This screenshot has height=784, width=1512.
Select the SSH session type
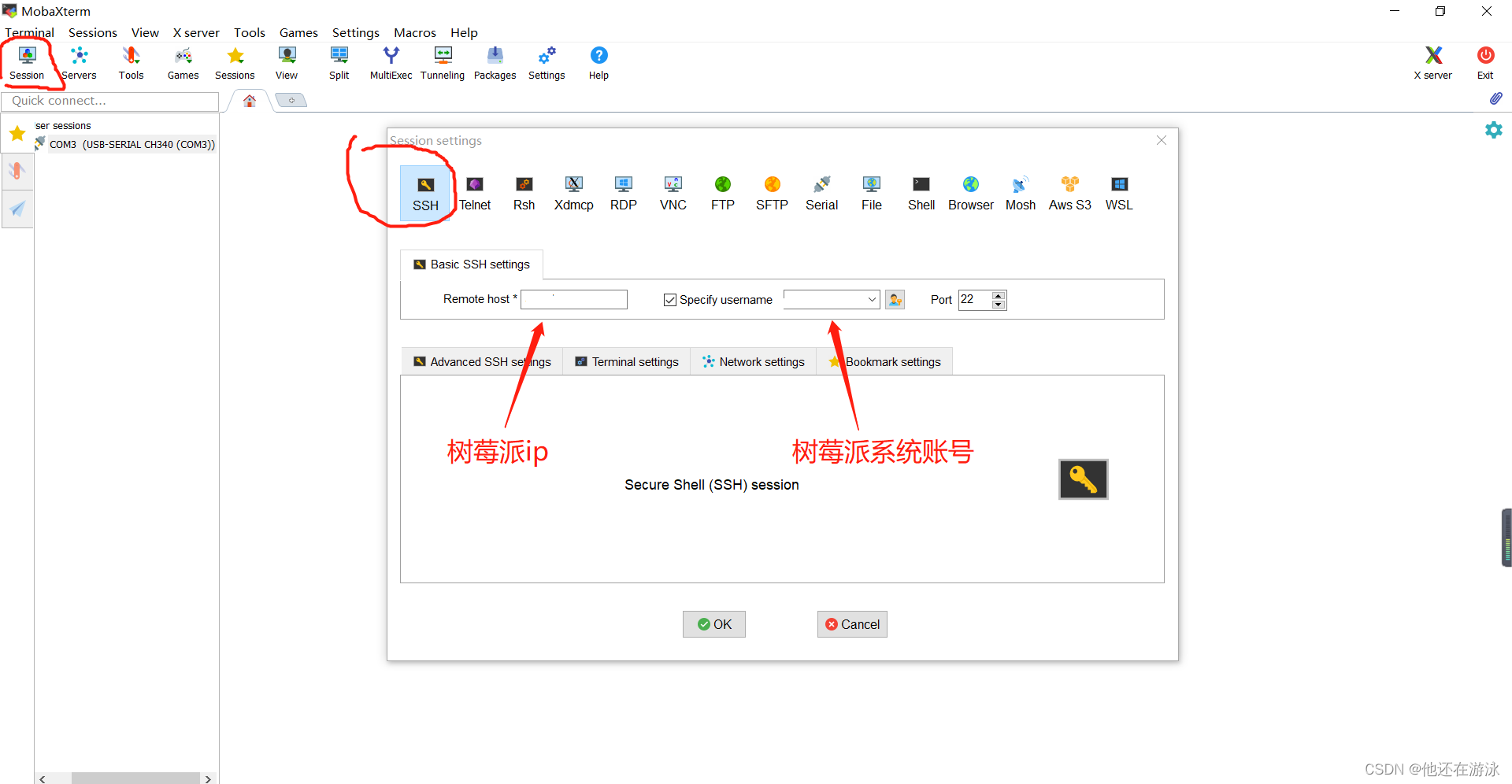pyautogui.click(x=425, y=194)
